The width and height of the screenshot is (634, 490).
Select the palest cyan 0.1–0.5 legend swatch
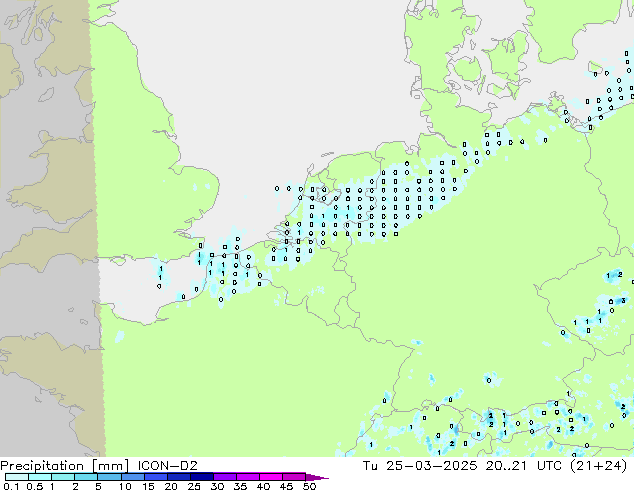[x=17, y=477]
